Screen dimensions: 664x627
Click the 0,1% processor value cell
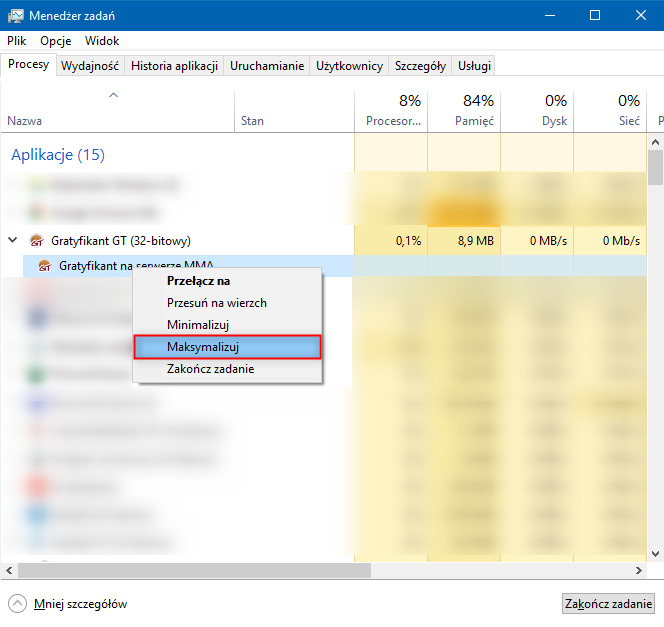point(391,241)
